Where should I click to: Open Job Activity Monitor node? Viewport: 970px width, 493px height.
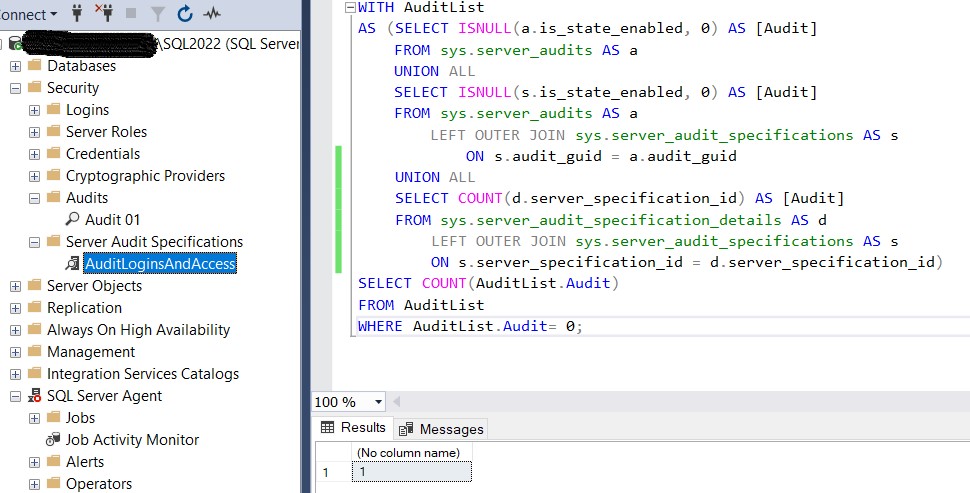(x=132, y=440)
